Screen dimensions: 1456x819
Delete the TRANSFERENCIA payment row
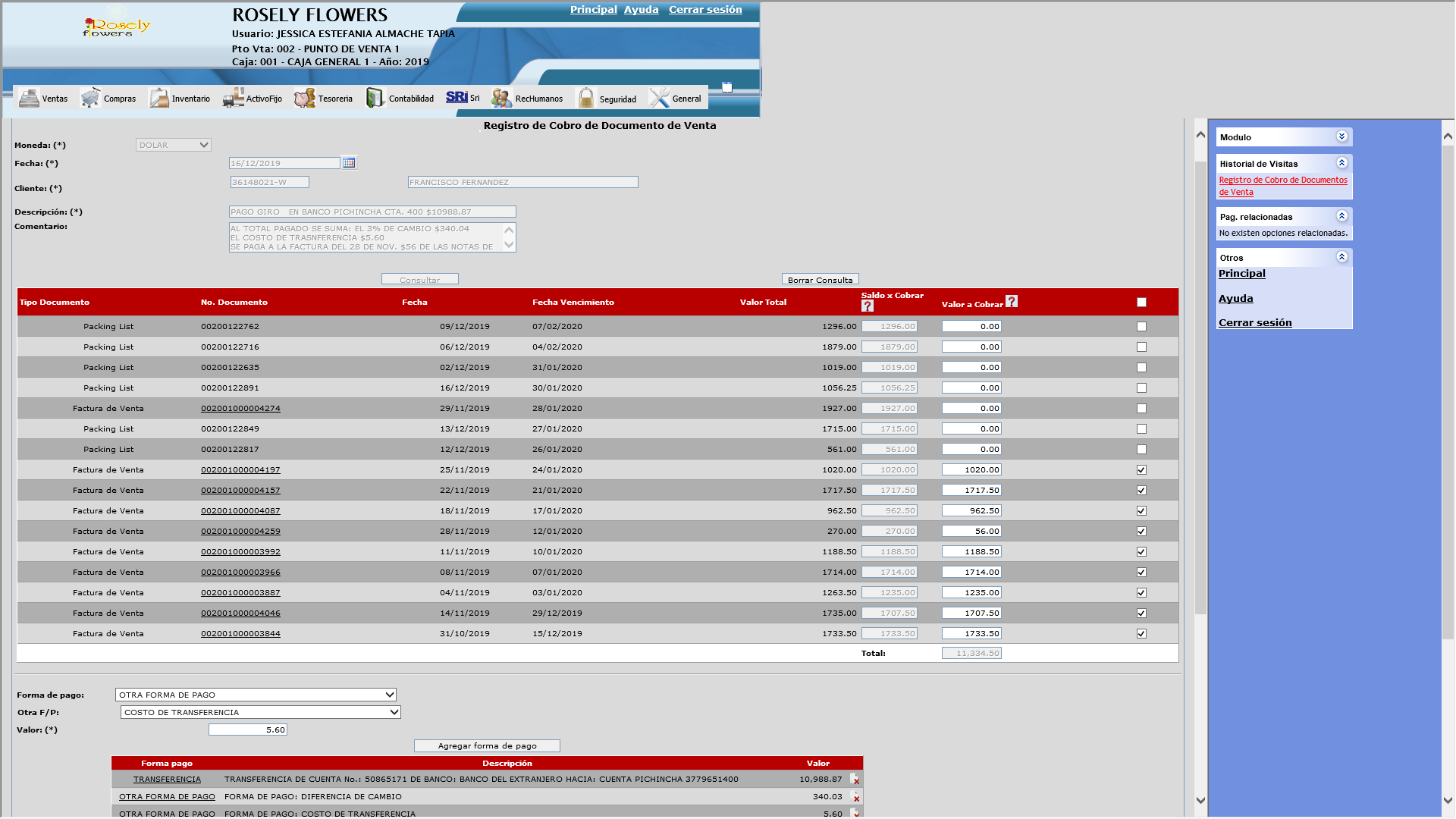tap(855, 779)
